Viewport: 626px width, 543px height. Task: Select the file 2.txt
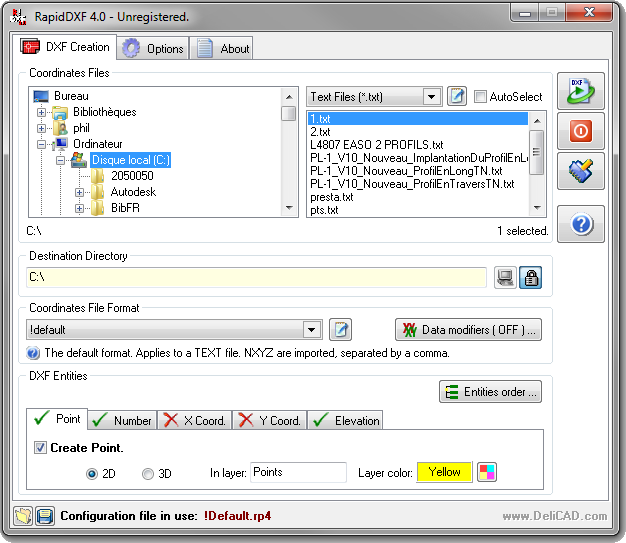(x=418, y=132)
